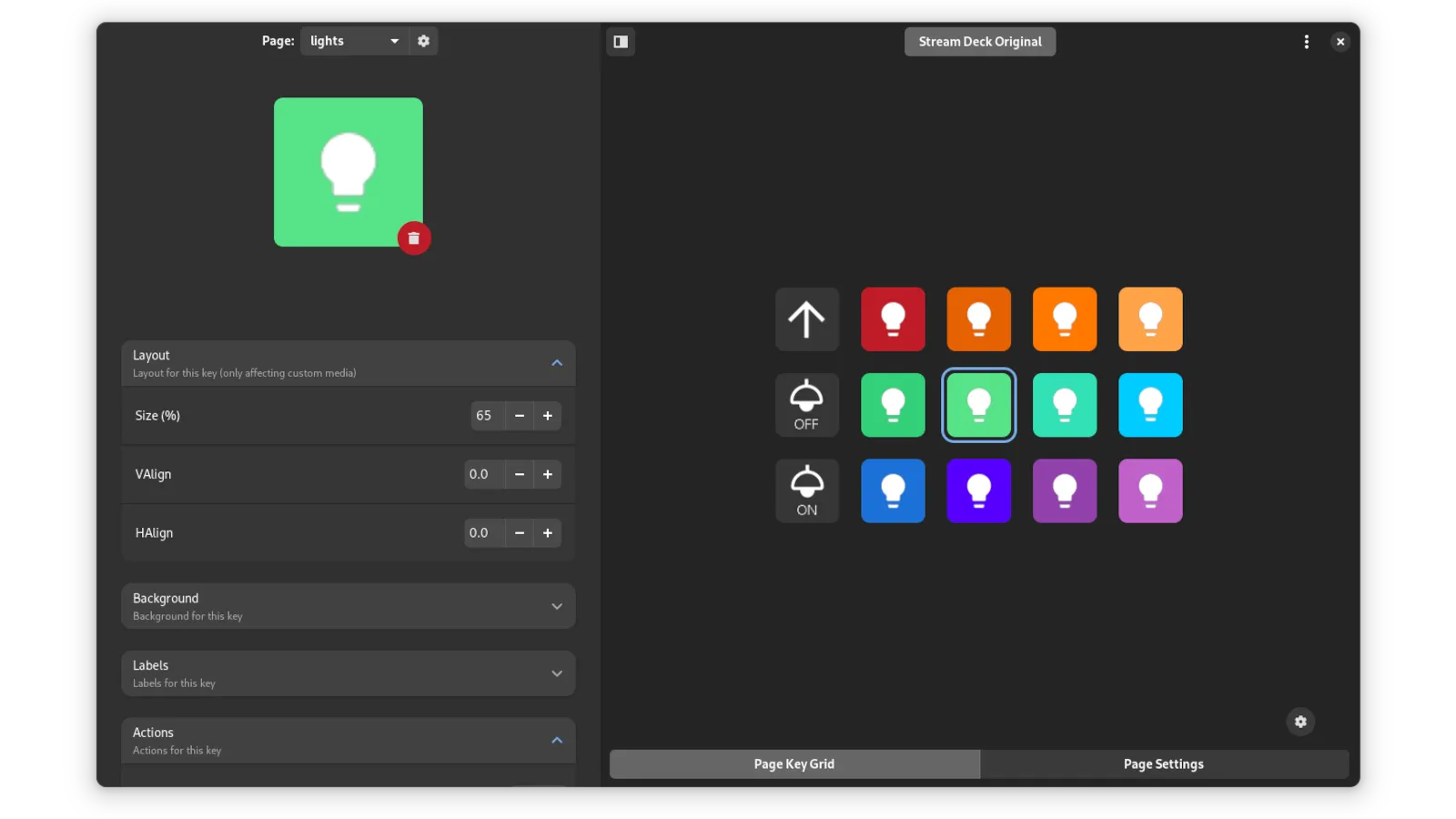This screenshot has height=819, width=1456.
Task: Increase Size percent with plus button
Action: pos(548,416)
